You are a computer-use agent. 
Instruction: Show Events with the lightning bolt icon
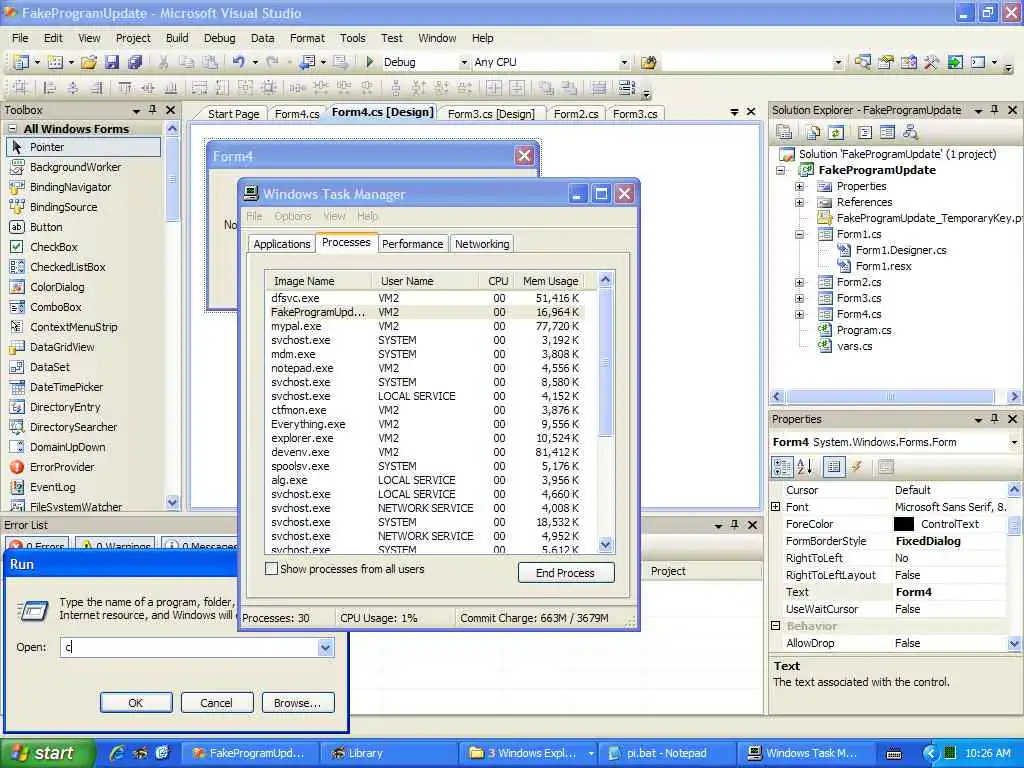tap(857, 466)
